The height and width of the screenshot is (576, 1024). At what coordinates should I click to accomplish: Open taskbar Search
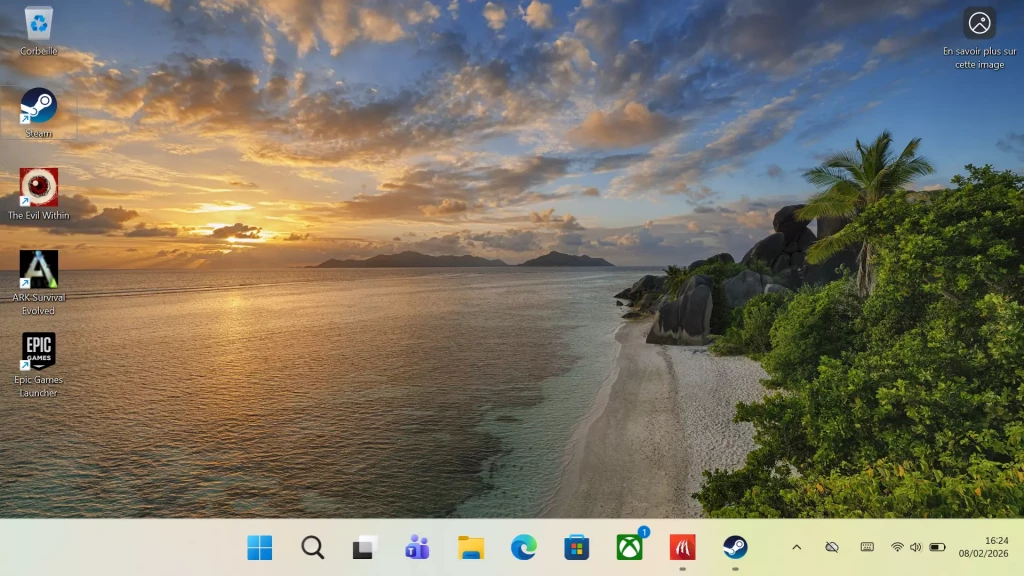pos(313,547)
